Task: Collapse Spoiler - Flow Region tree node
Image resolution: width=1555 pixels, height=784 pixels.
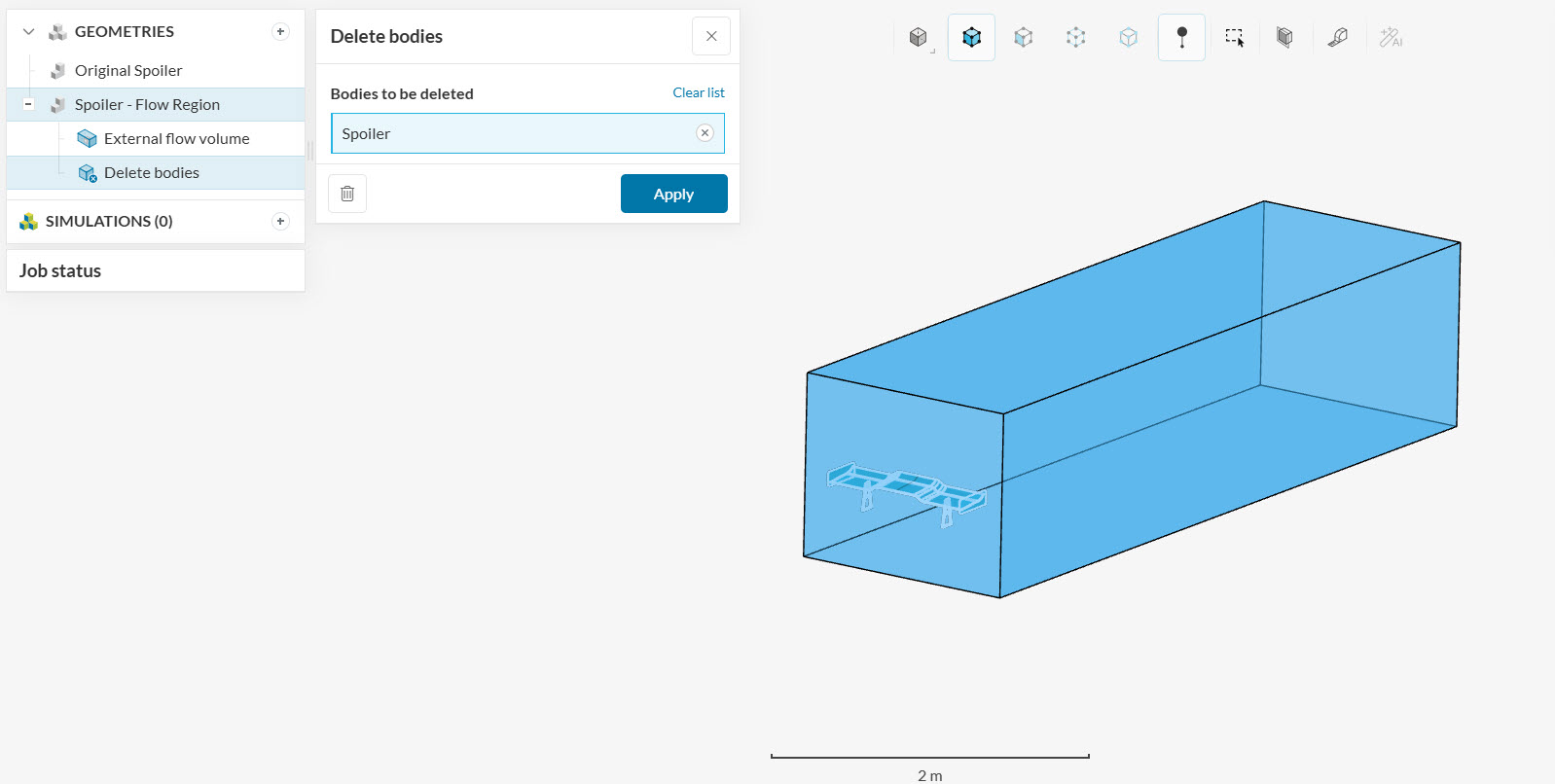Action: tap(28, 104)
